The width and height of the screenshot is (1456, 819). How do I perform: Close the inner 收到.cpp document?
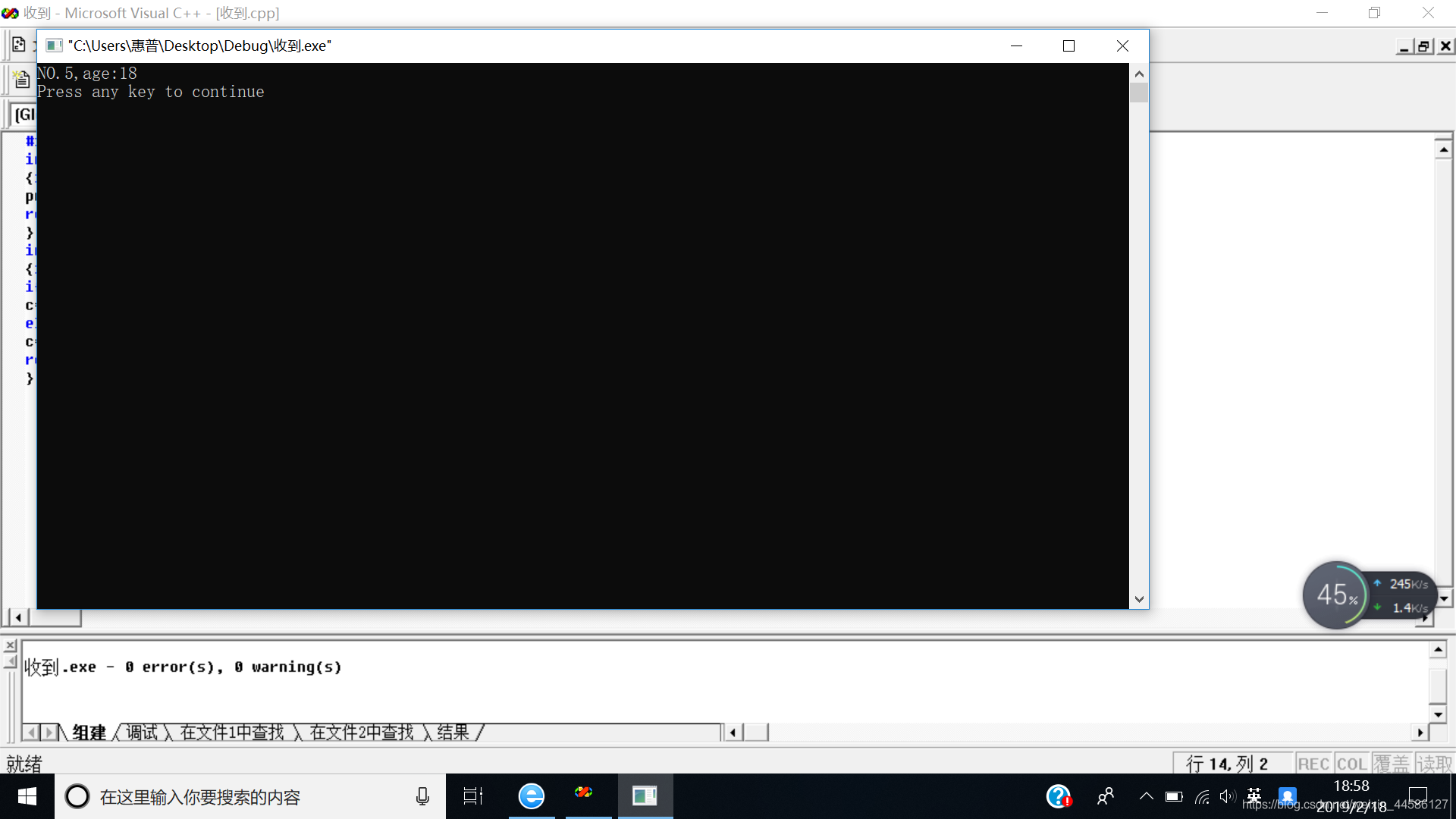click(1445, 46)
